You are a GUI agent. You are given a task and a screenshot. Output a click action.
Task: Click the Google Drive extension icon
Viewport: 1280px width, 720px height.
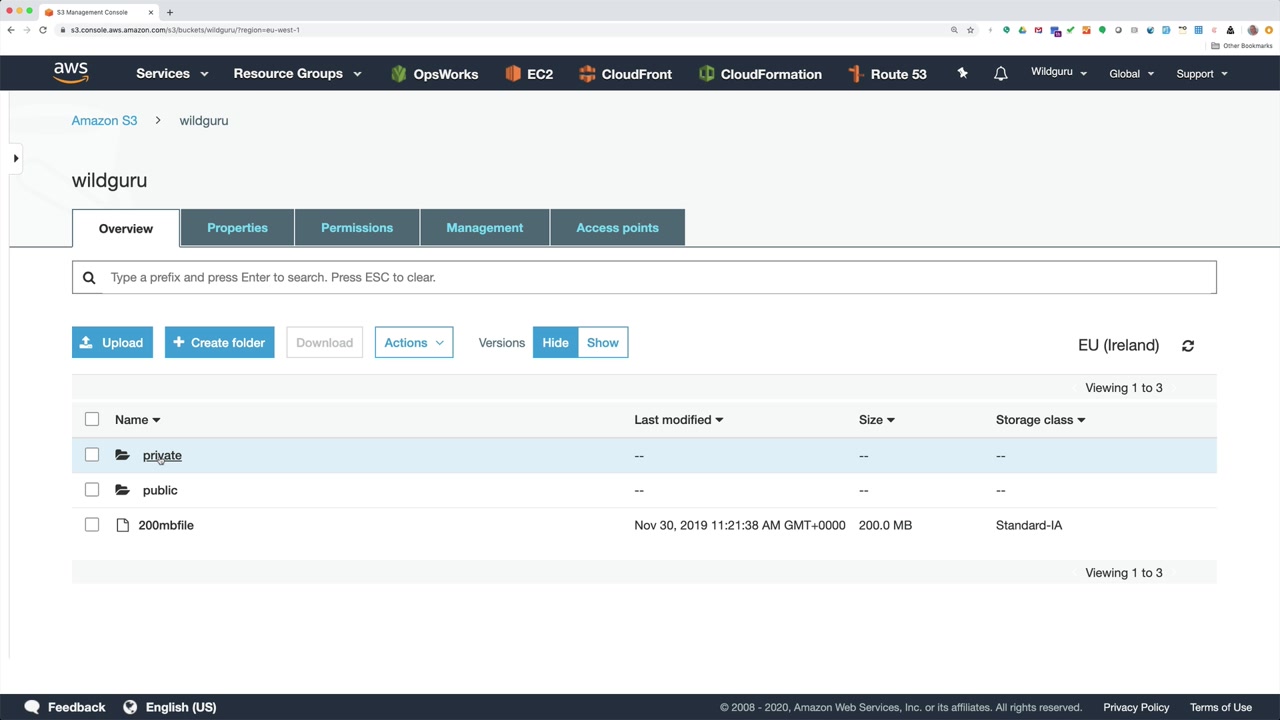pos(1022,30)
